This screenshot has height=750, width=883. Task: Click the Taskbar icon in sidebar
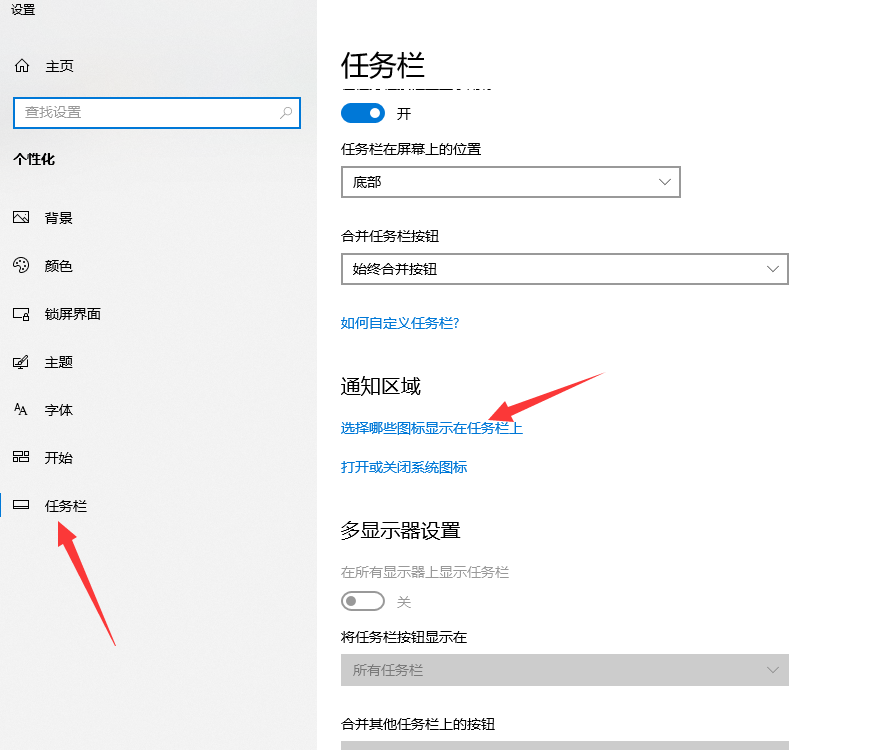(x=21, y=506)
